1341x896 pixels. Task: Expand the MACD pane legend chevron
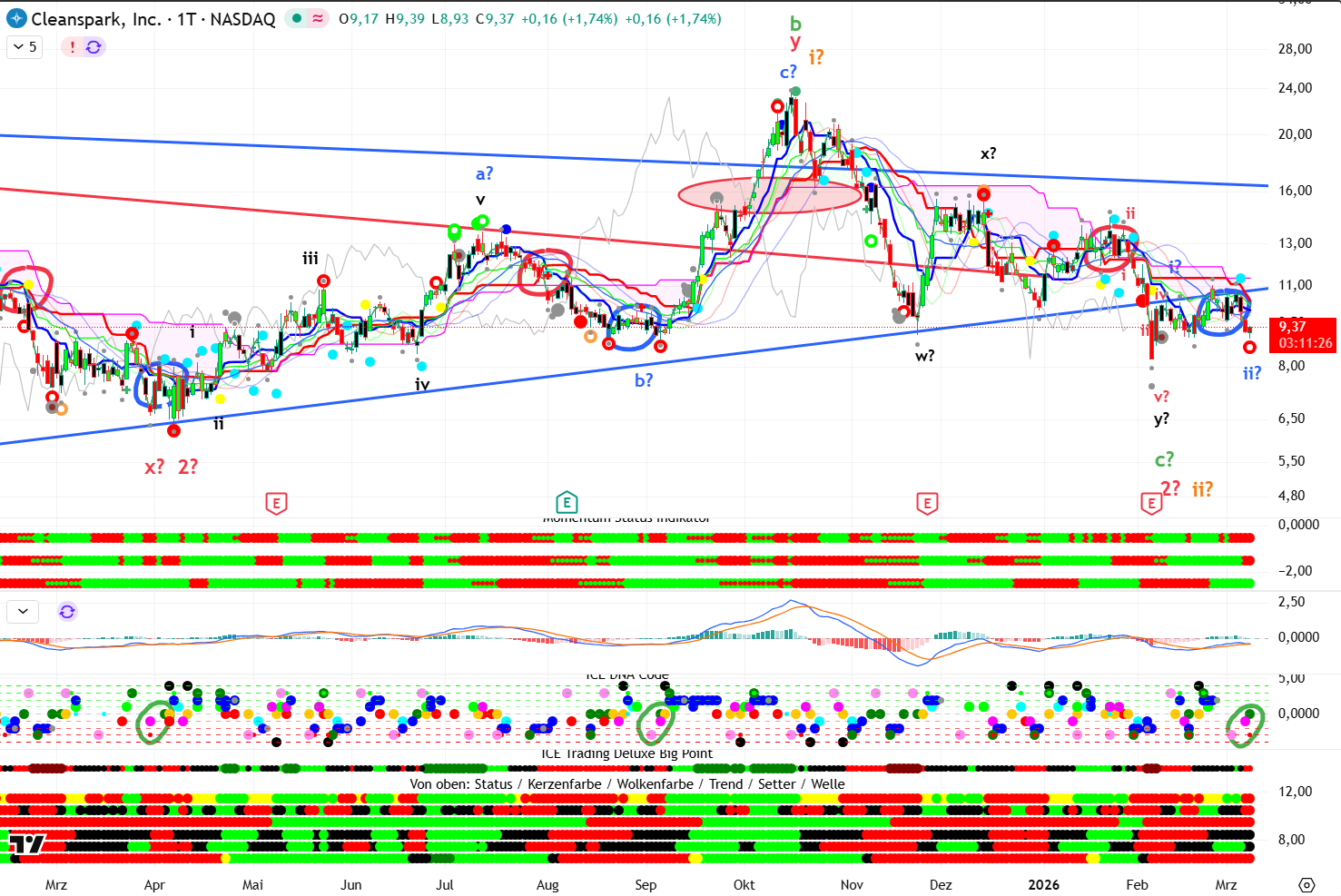(x=23, y=612)
